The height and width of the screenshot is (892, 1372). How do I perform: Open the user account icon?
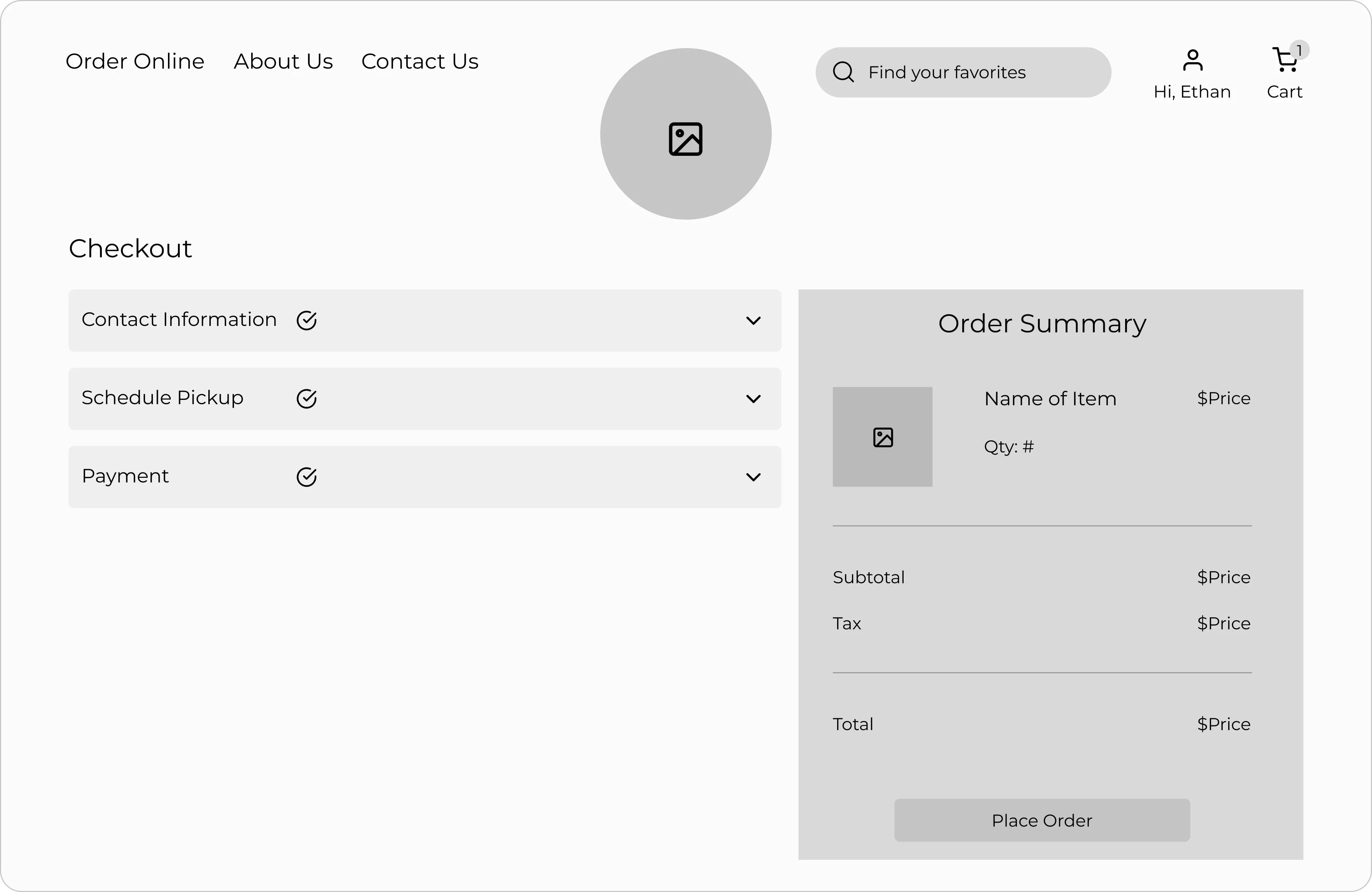pos(1192,60)
